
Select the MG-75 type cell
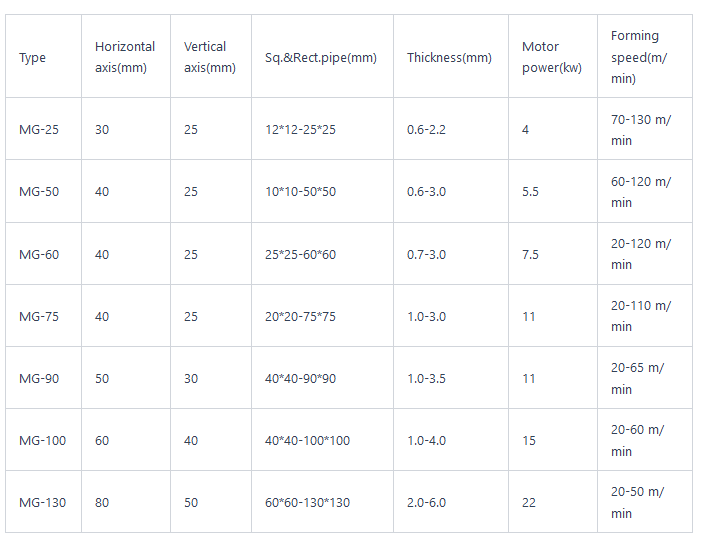(x=39, y=317)
